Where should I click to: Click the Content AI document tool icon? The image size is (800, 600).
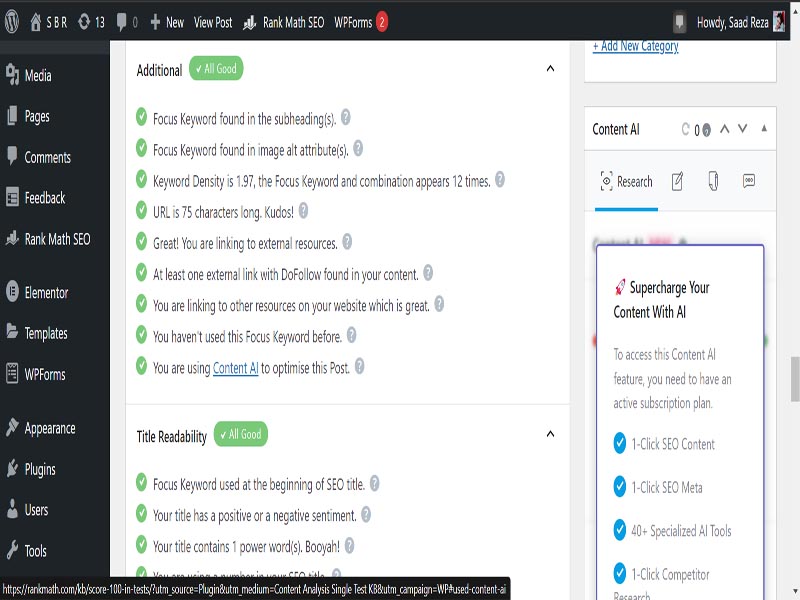pyautogui.click(x=714, y=182)
